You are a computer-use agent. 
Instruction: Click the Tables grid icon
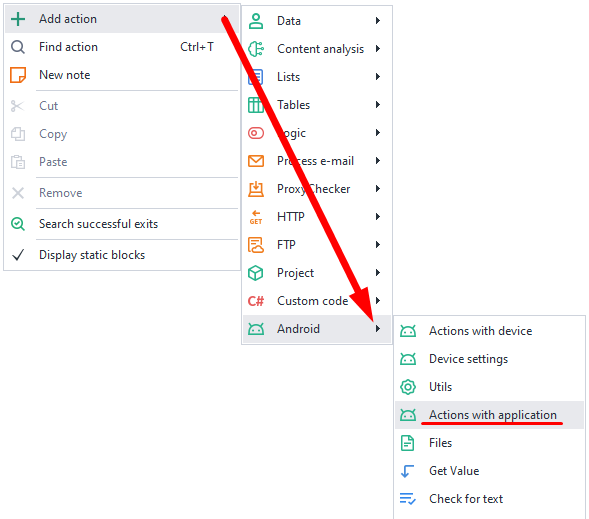(x=256, y=105)
